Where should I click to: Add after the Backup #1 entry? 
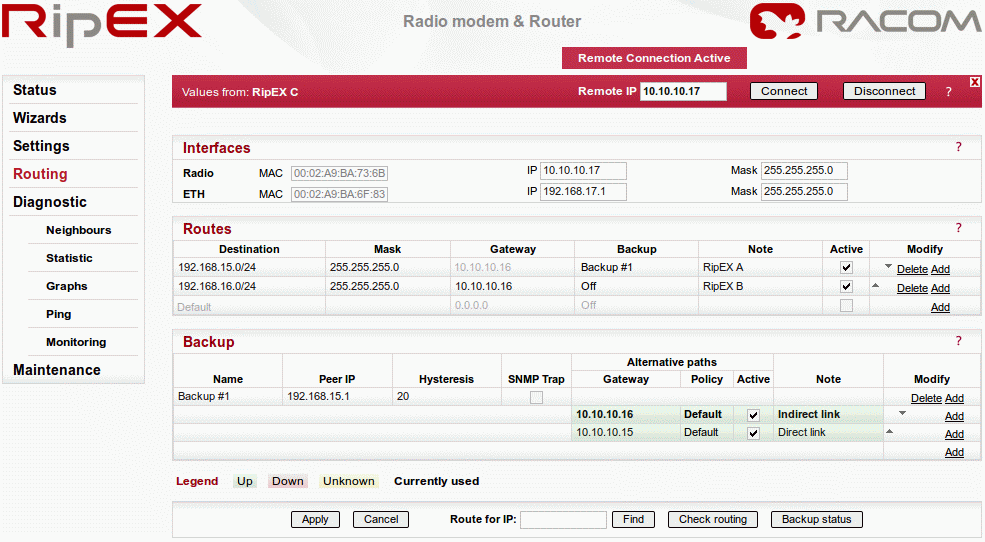(x=954, y=398)
